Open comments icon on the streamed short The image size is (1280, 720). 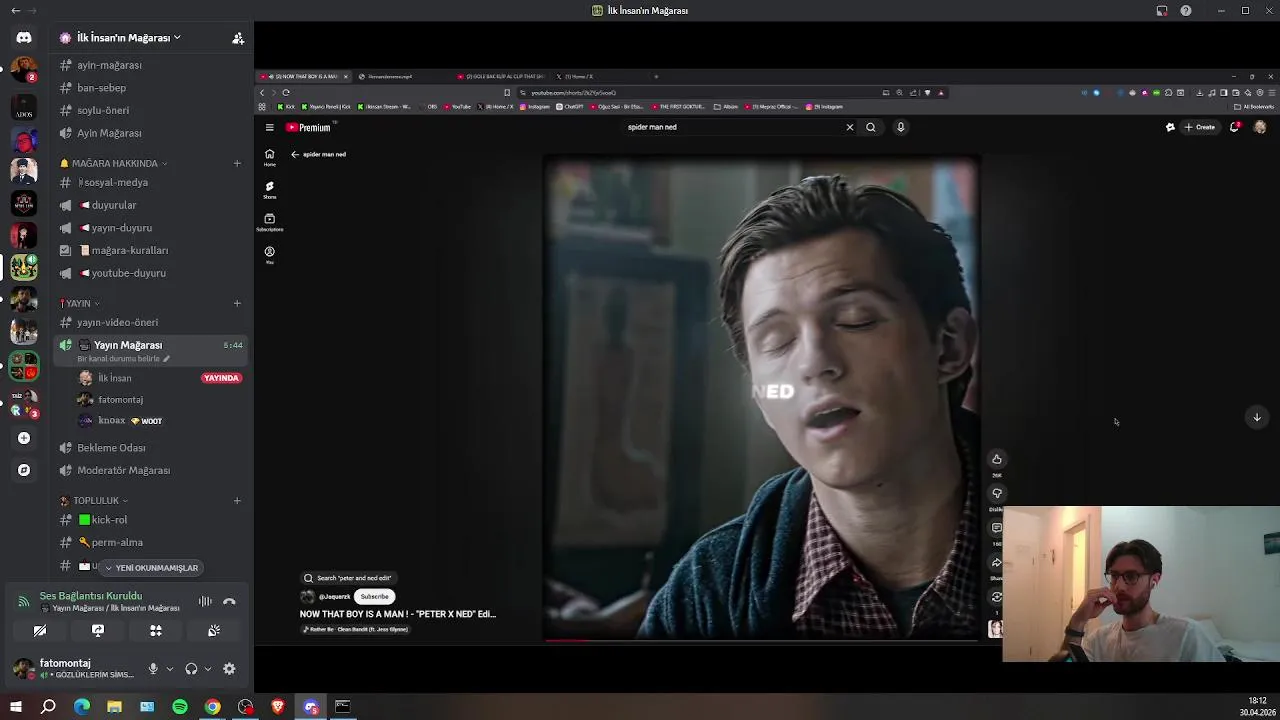[x=997, y=528]
